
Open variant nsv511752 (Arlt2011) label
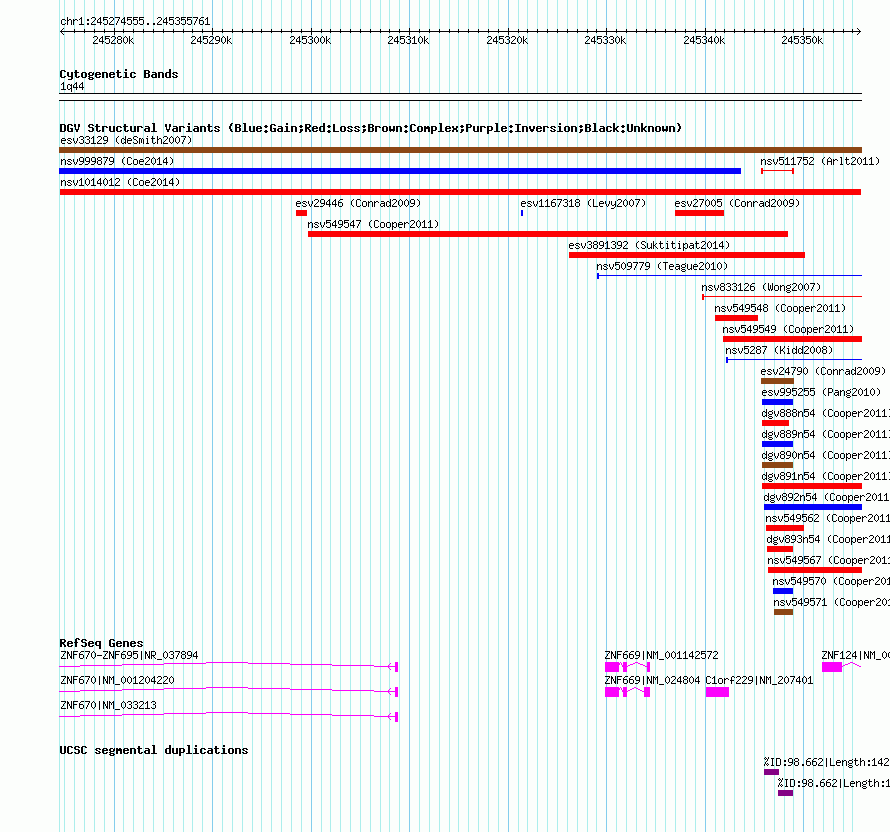pyautogui.click(x=820, y=161)
